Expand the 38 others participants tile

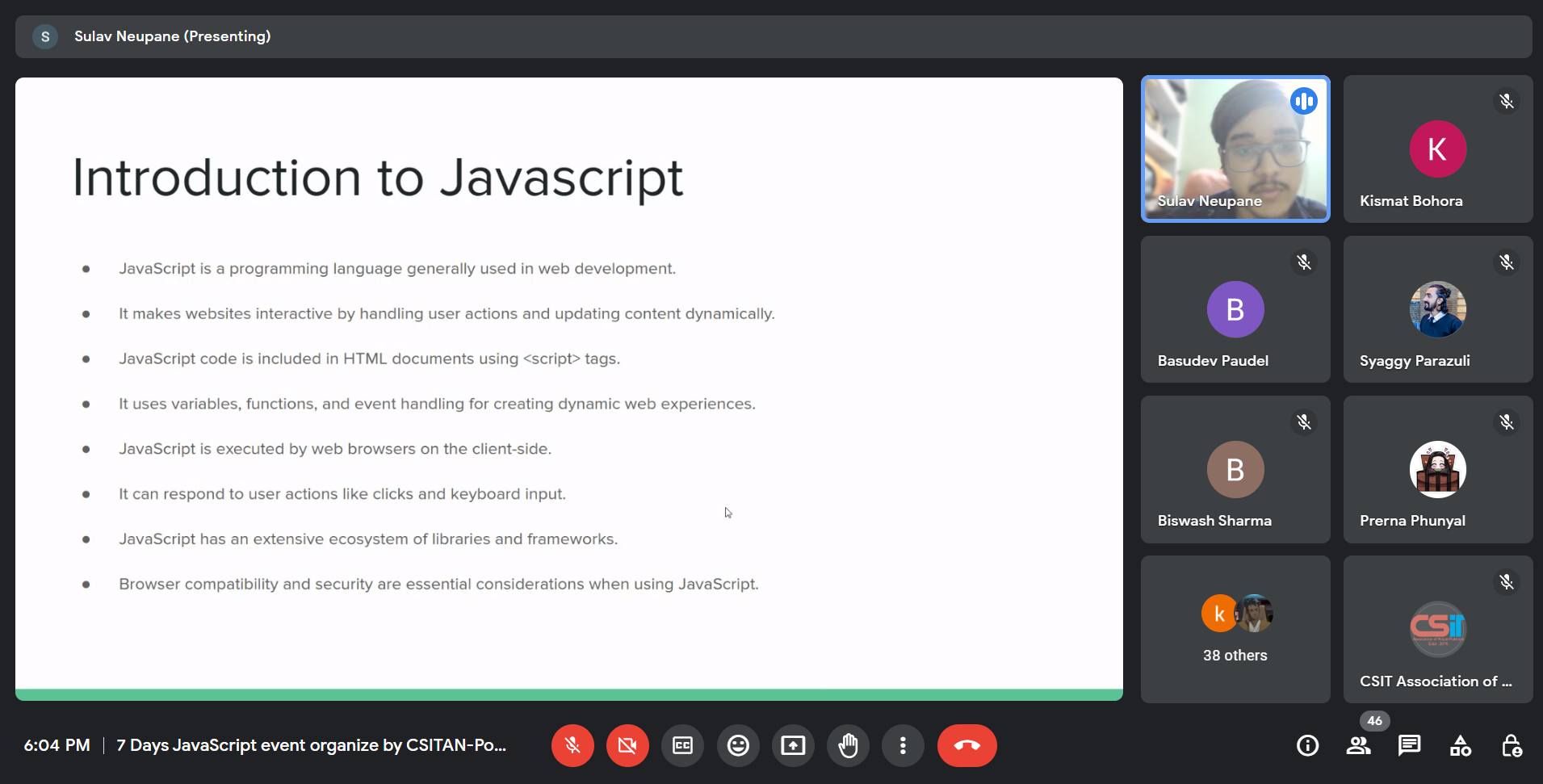1235,629
